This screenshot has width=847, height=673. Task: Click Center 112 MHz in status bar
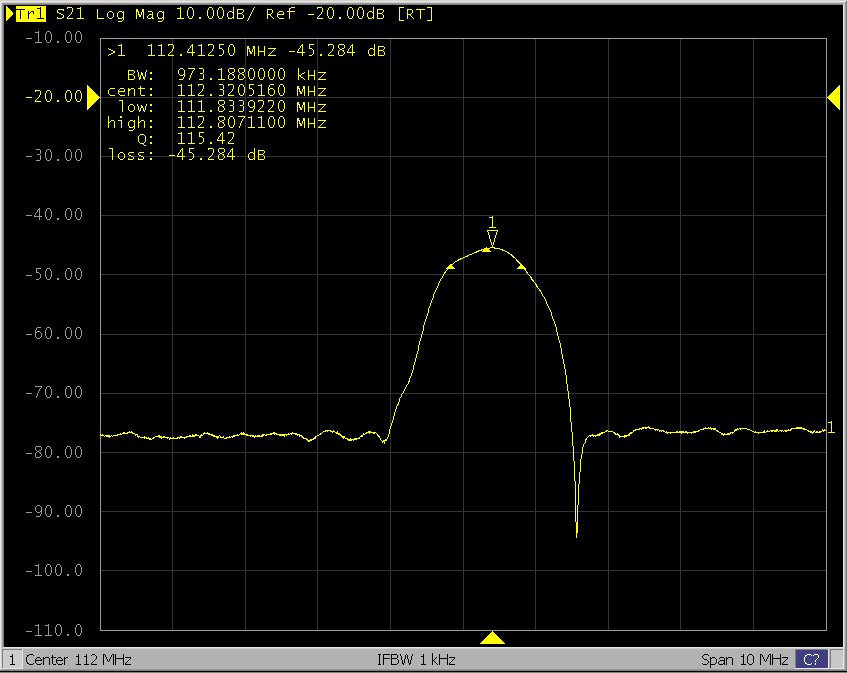[78, 660]
